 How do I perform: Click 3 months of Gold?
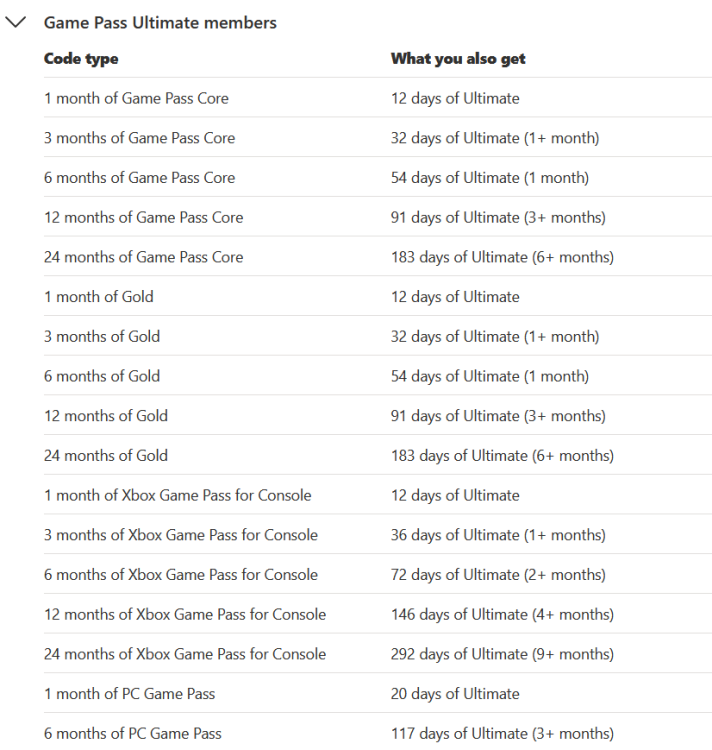point(101,337)
